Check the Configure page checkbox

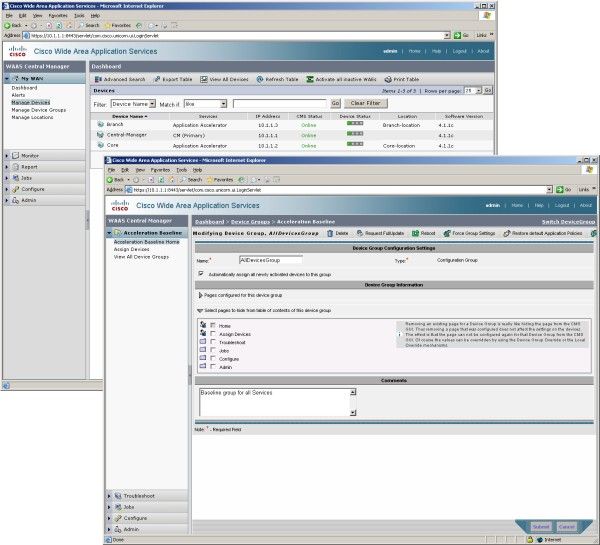(213, 358)
